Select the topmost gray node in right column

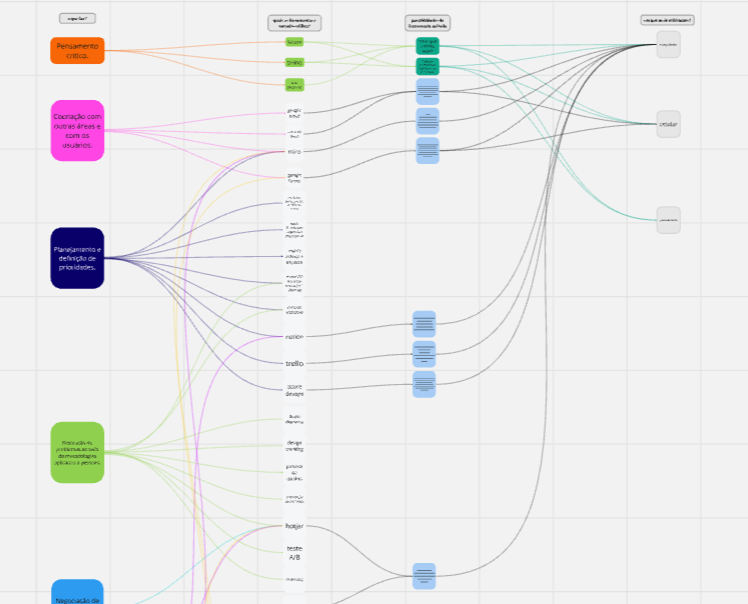(x=668, y=44)
